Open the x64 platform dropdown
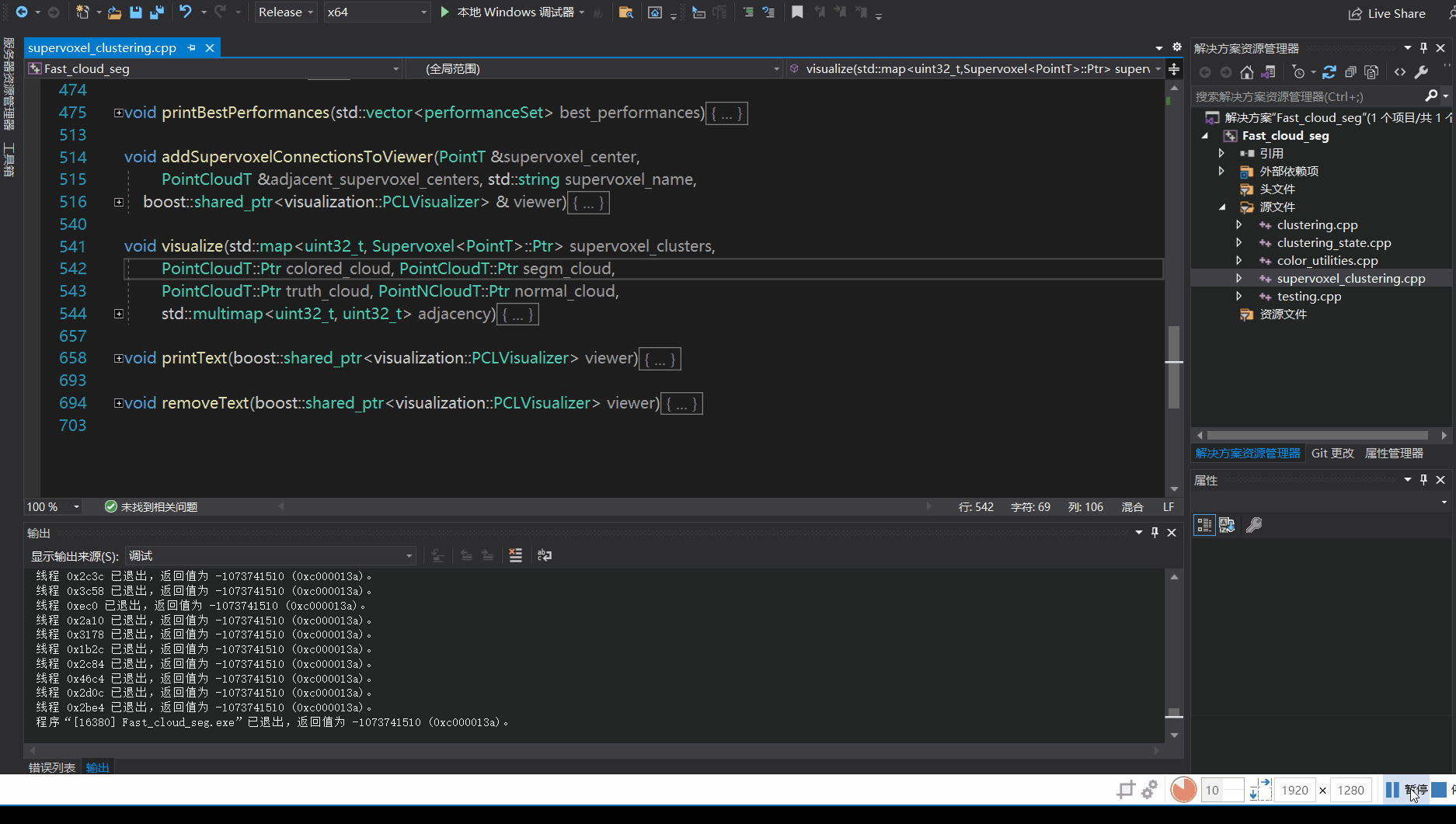1456x824 pixels. 377,12
